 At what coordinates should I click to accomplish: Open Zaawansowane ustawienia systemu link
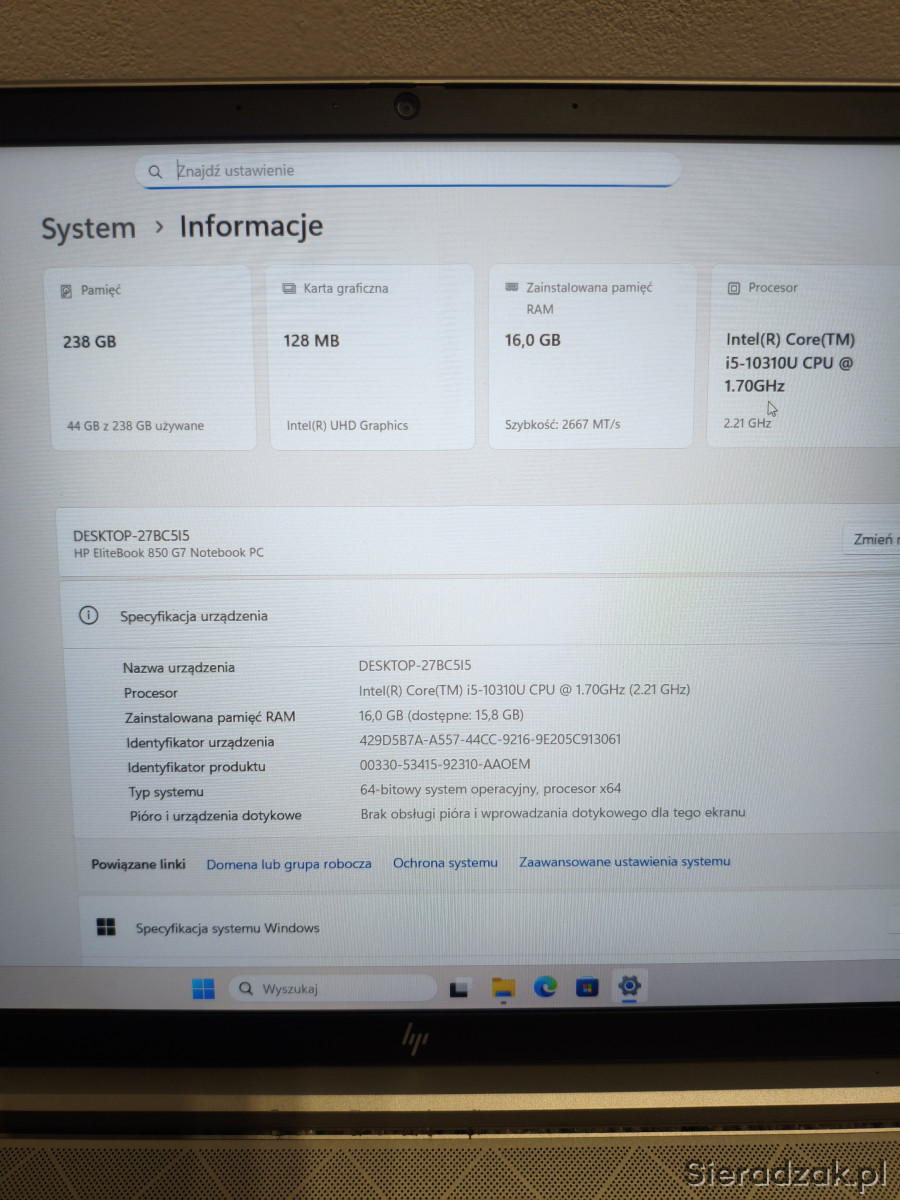(624, 861)
